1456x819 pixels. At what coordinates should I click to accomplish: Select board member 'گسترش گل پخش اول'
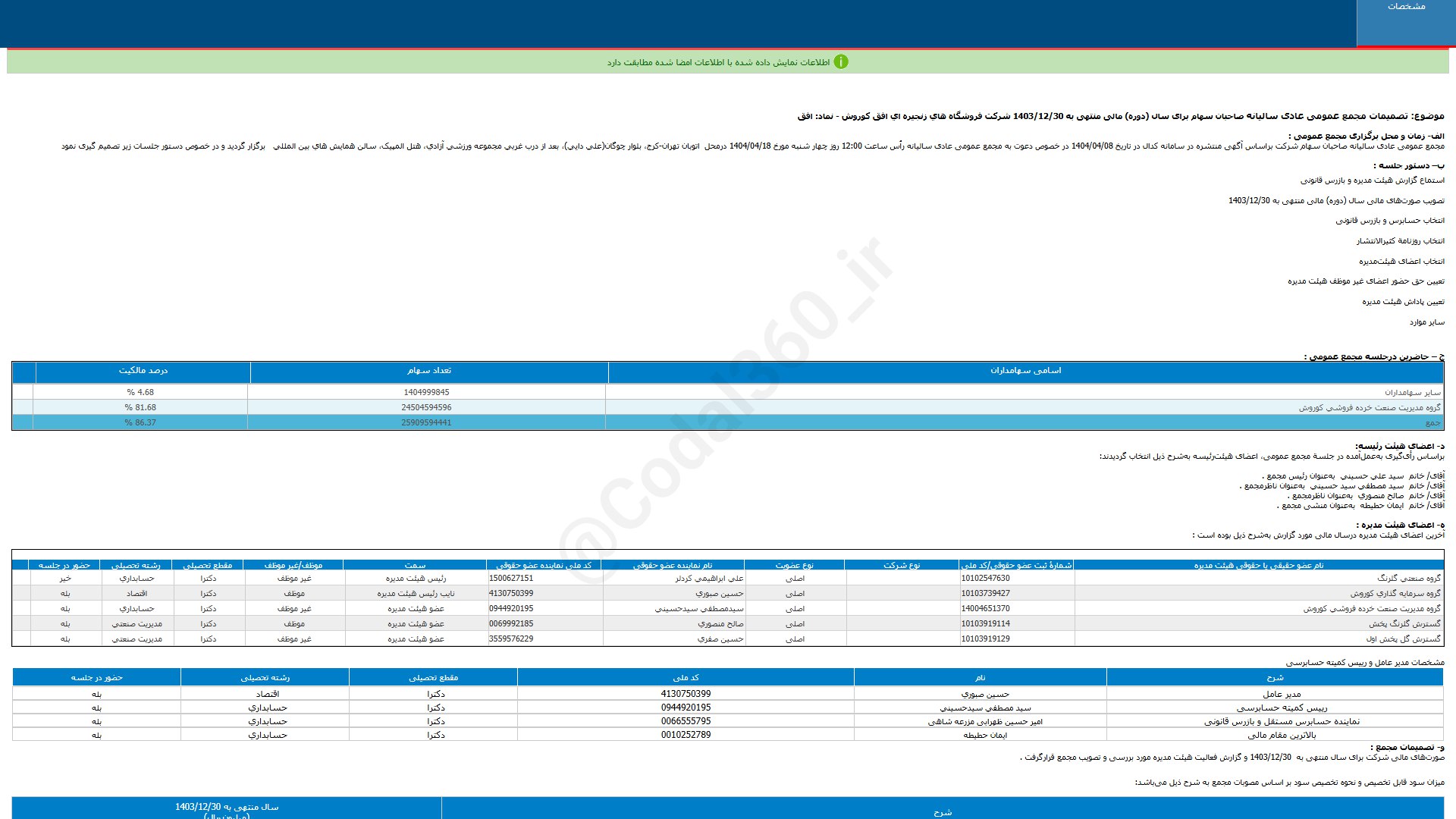pyautogui.click(x=1404, y=639)
